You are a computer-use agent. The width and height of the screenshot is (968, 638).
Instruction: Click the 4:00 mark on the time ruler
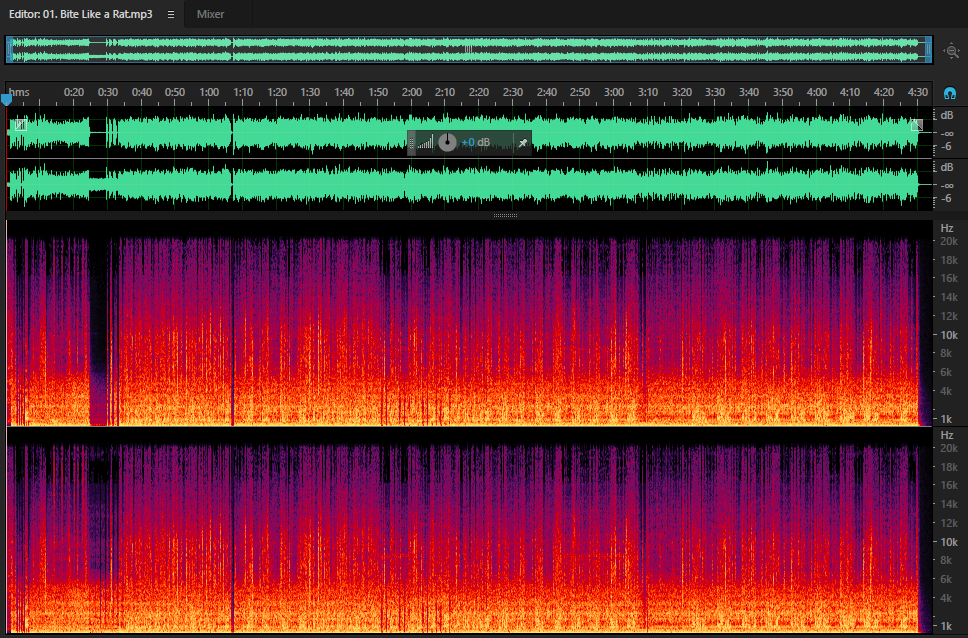[816, 92]
